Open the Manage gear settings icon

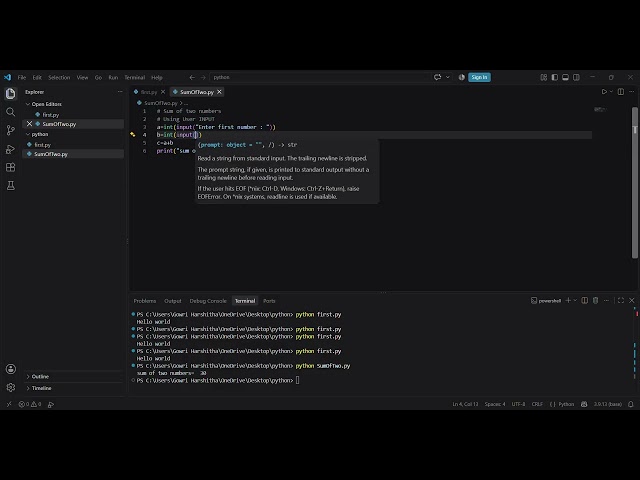tap(11, 387)
